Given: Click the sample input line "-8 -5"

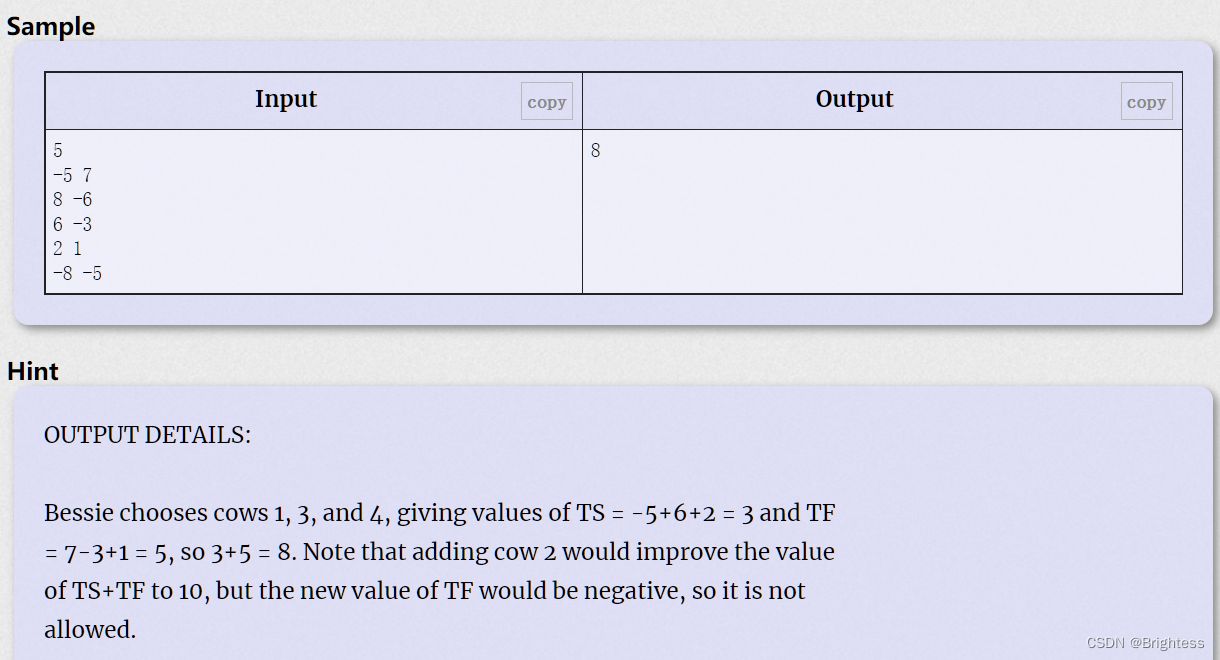Looking at the screenshot, I should pos(77,273).
